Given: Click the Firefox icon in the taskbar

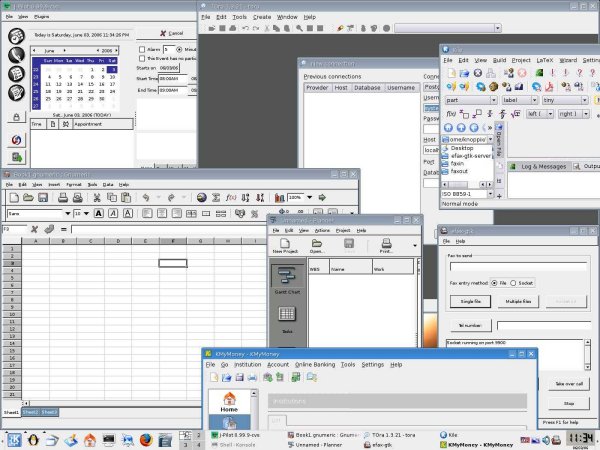Looking at the screenshot, I should coord(146,438).
